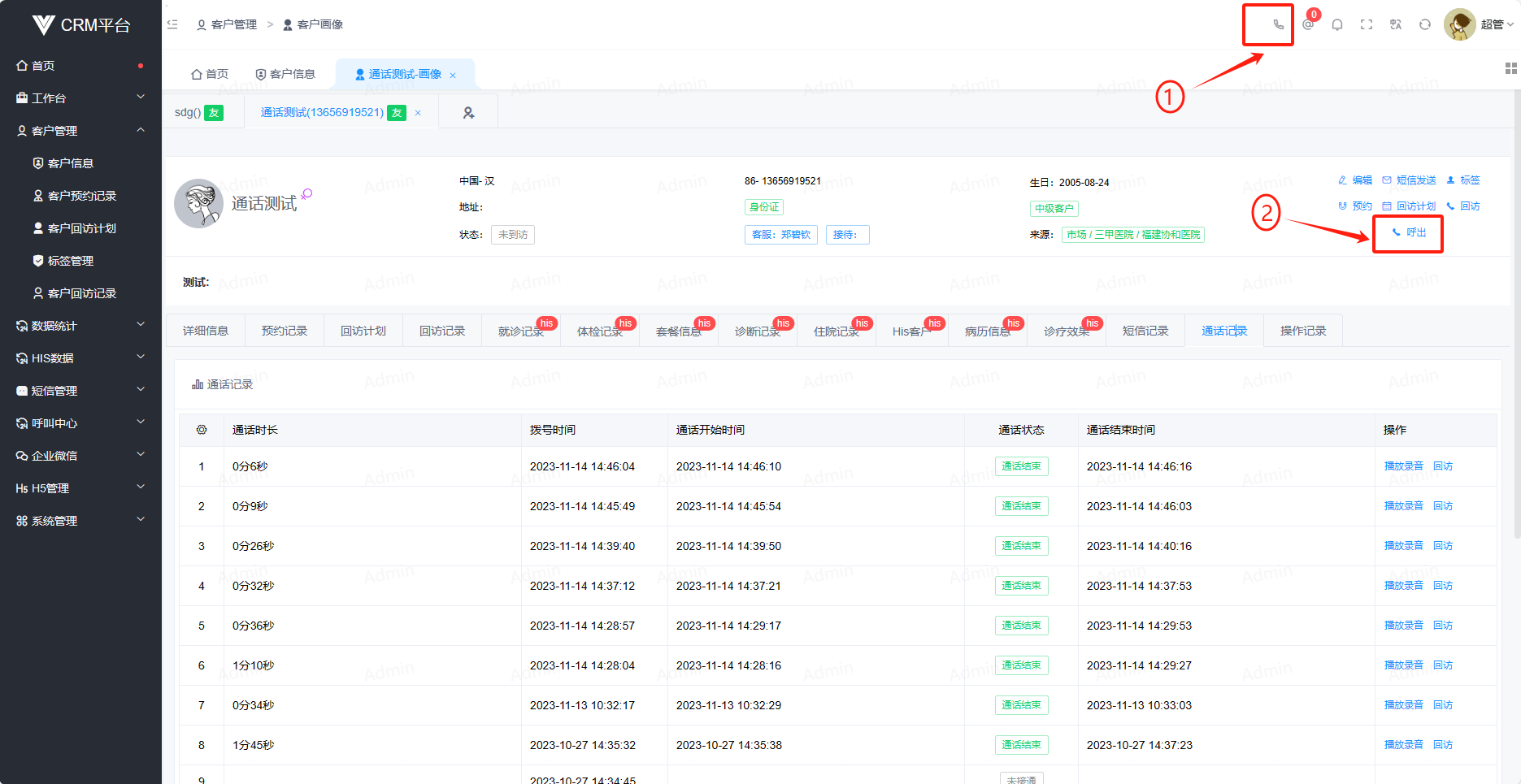Click the 预约 action link
The width and height of the screenshot is (1521, 784).
(1355, 206)
